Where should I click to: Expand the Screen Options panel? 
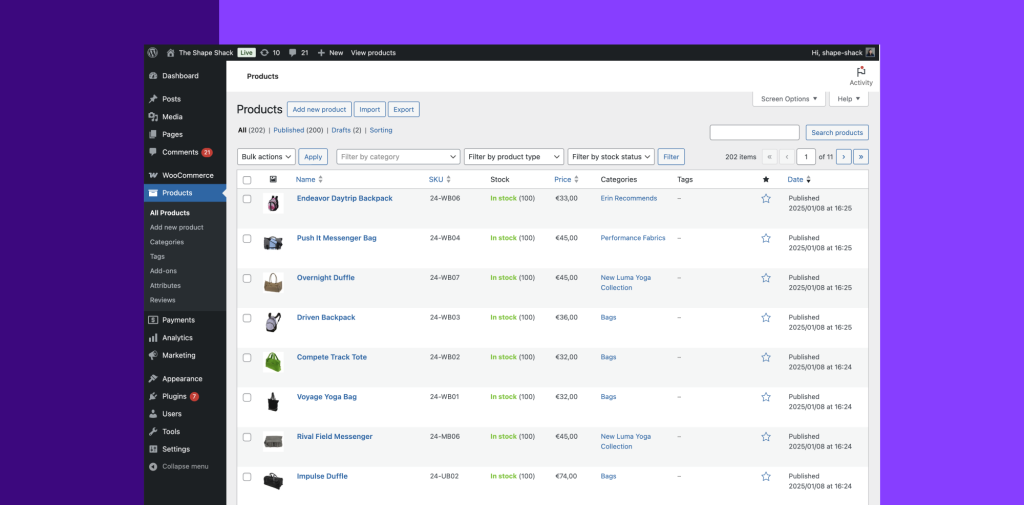pyautogui.click(x=789, y=99)
